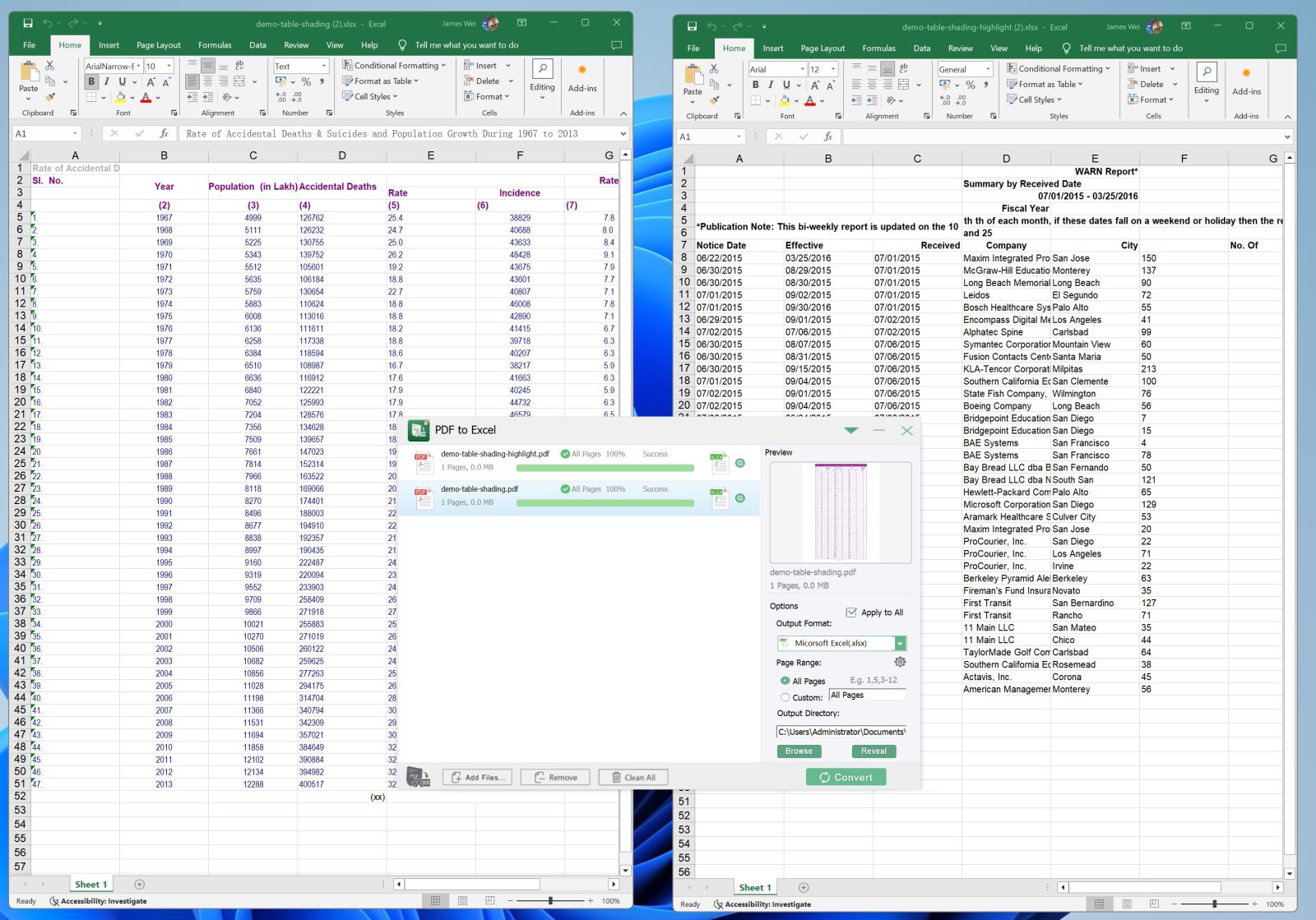Toggle Underline in the right Excel window
Viewport: 1316px width, 920px height.
pyautogui.click(x=786, y=85)
